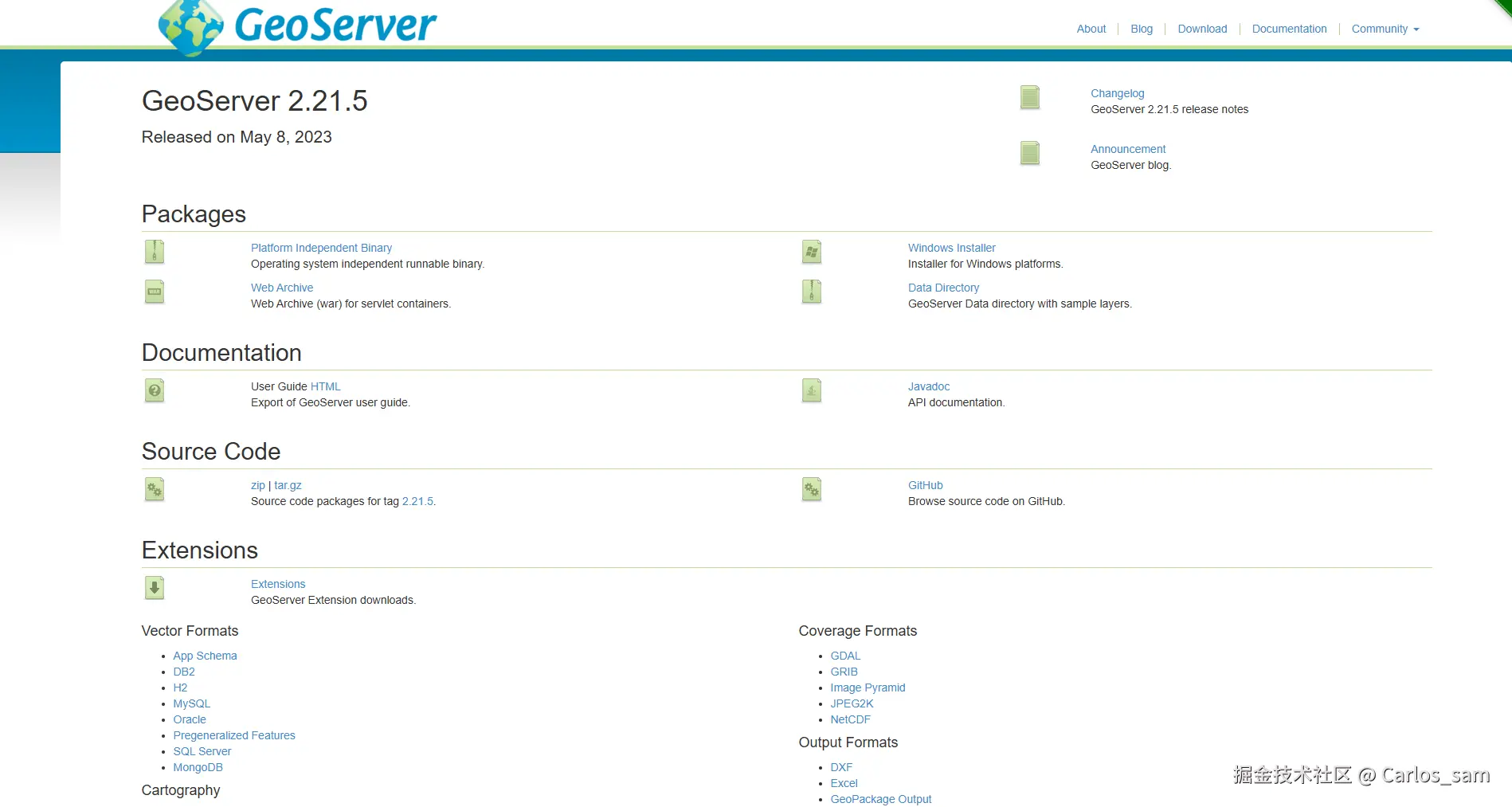1512x807 pixels.
Task: Download the Web Archive package
Action: 282,288
